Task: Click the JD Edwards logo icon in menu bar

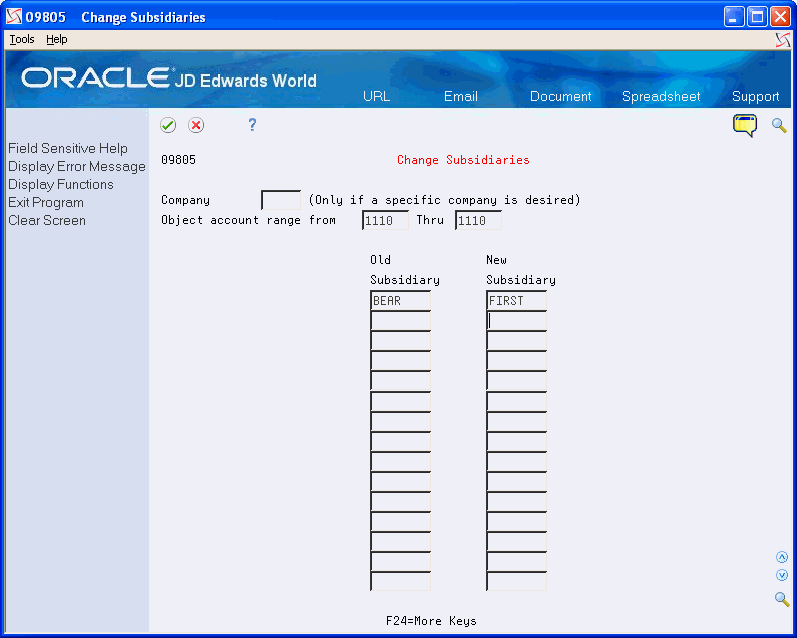Action: (783, 40)
